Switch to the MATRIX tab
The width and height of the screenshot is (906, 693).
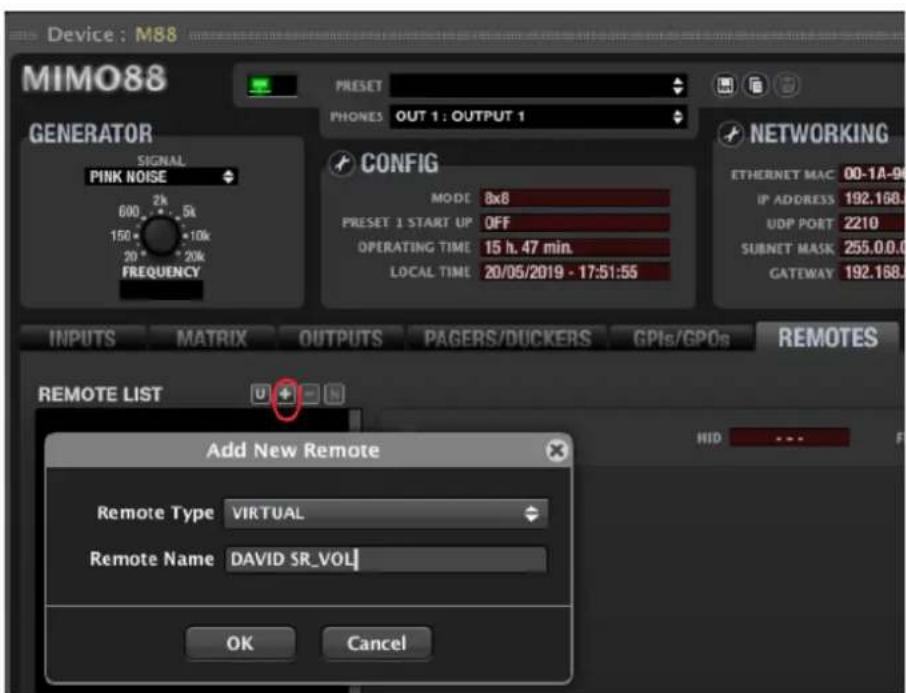tap(212, 339)
